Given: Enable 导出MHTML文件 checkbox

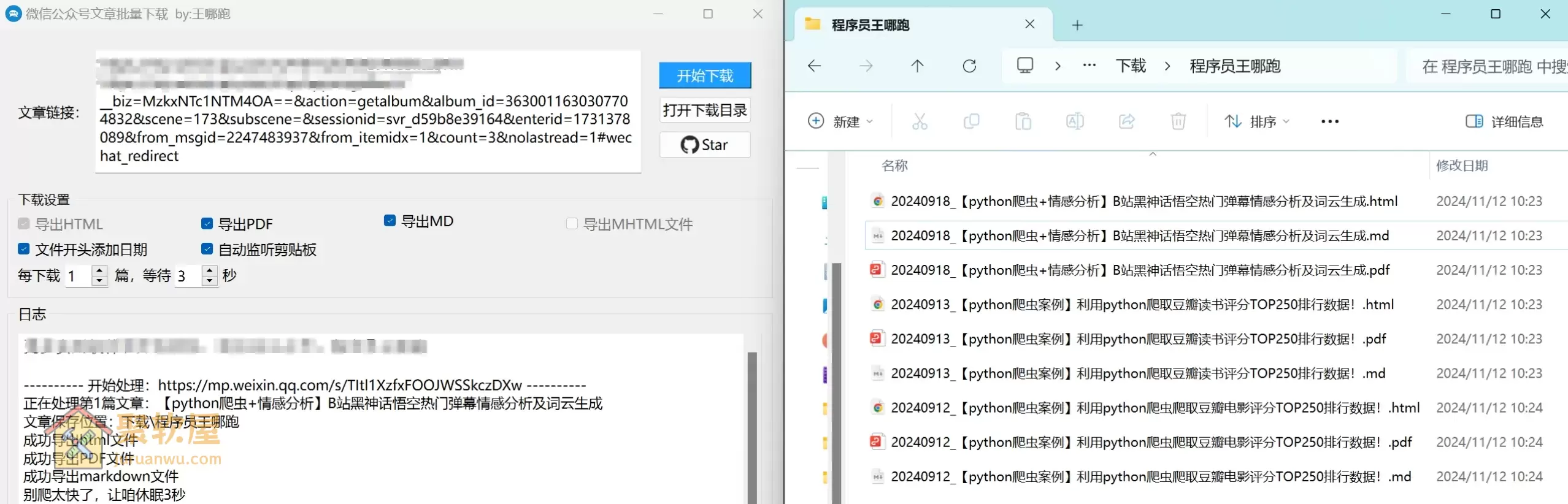Looking at the screenshot, I should [x=572, y=224].
